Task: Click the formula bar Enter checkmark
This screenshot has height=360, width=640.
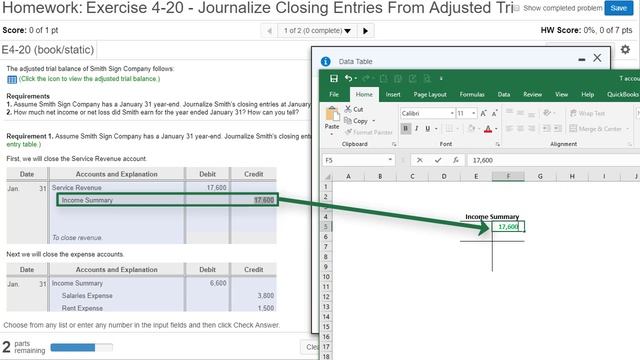Action: [438, 160]
